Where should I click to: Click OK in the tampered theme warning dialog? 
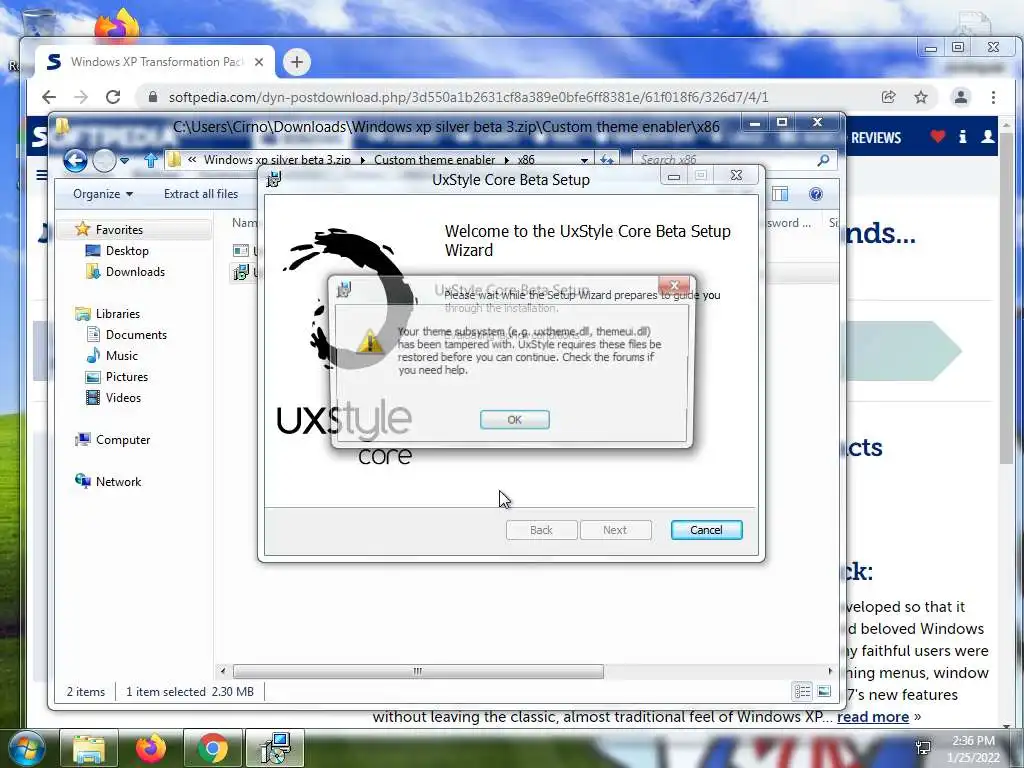(515, 419)
